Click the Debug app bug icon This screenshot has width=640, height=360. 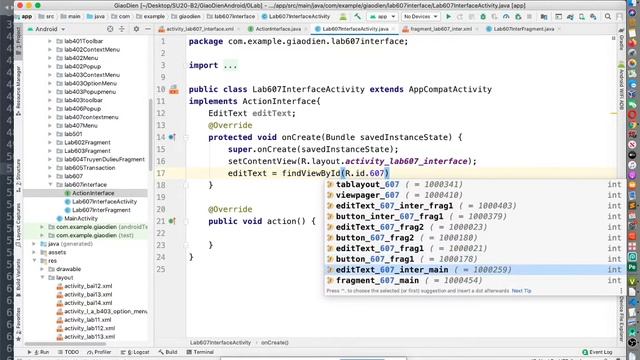point(483,17)
